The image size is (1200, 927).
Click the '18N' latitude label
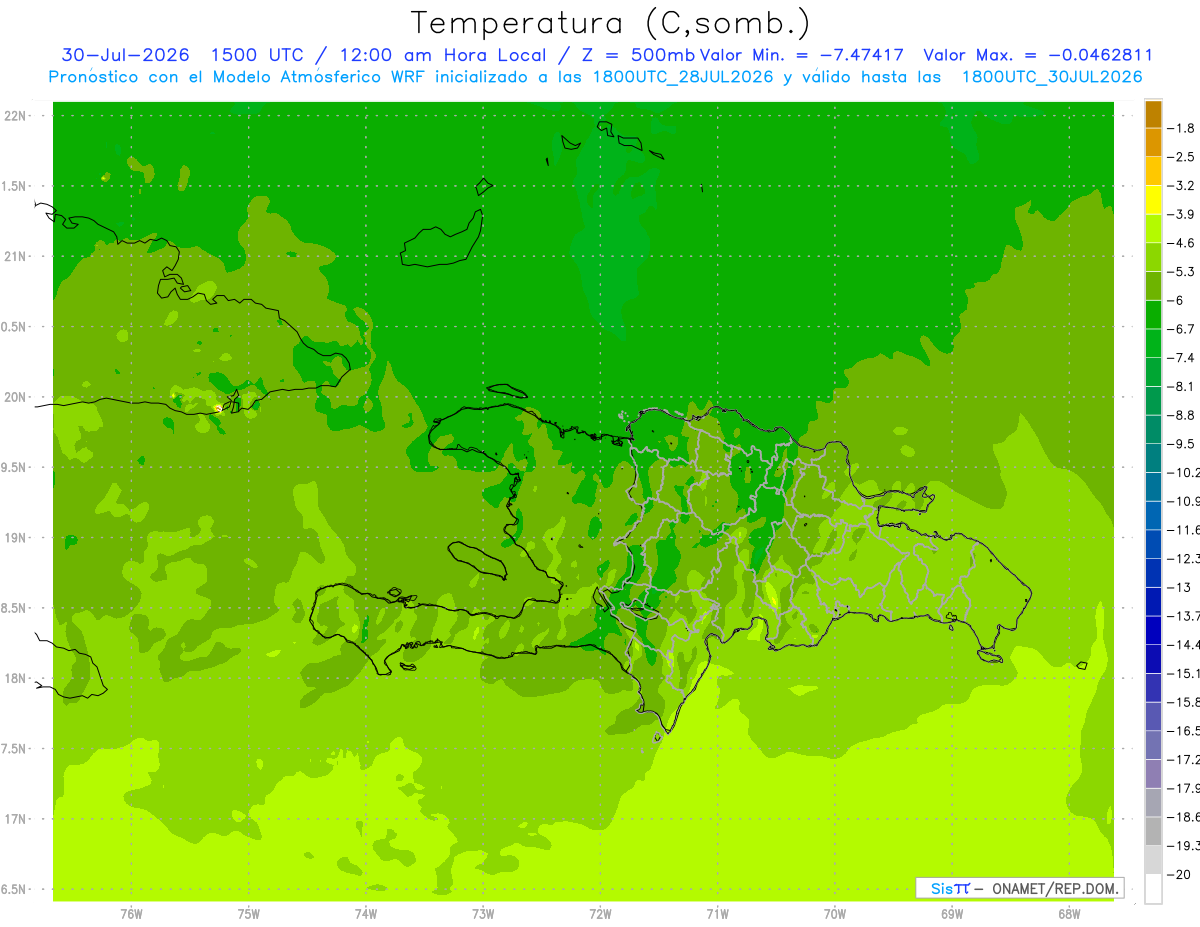click(15, 678)
